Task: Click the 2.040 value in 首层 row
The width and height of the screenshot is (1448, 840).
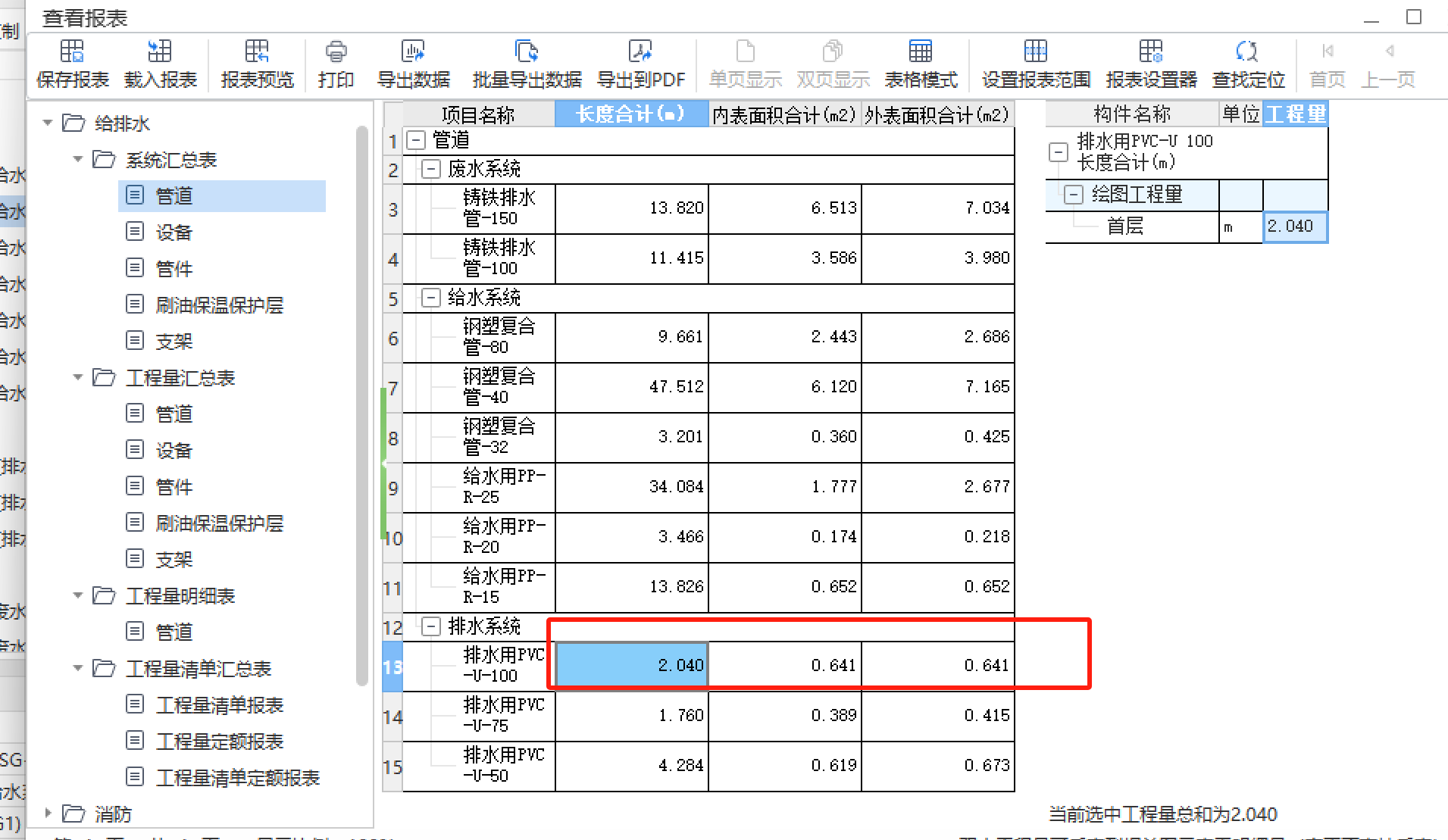Action: pos(1295,226)
